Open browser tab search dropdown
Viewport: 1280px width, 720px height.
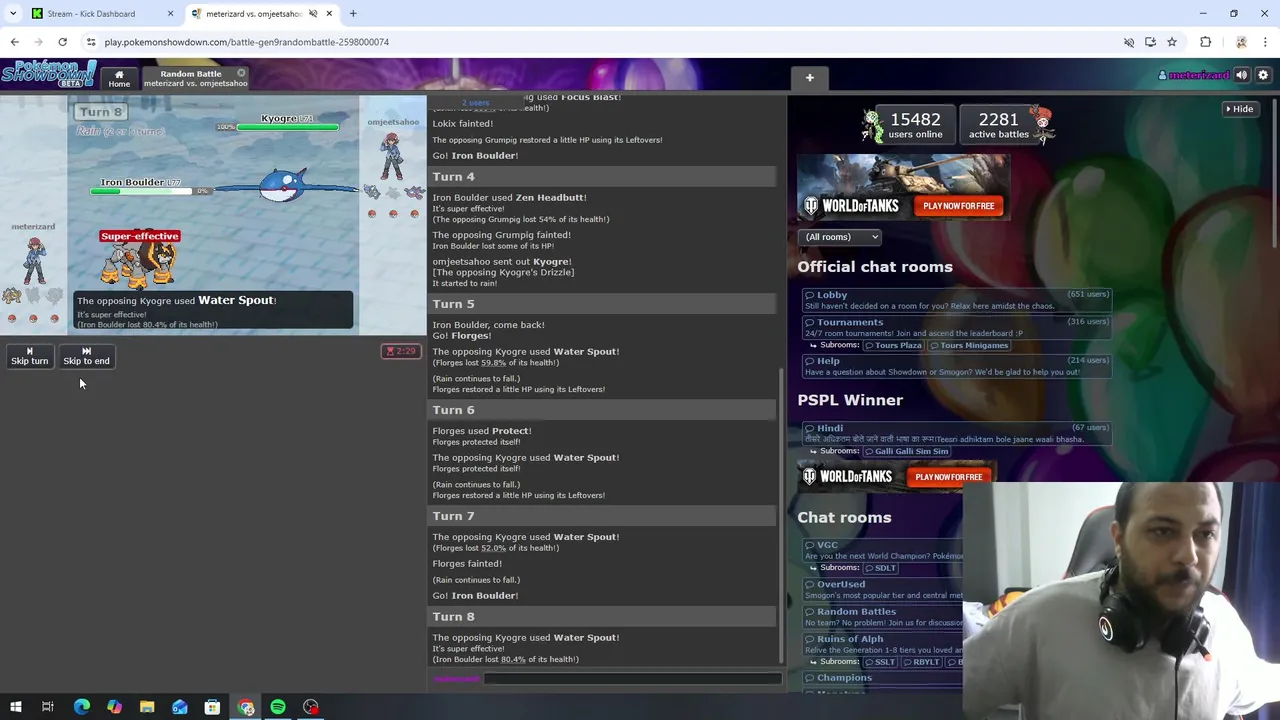pyautogui.click(x=13, y=14)
